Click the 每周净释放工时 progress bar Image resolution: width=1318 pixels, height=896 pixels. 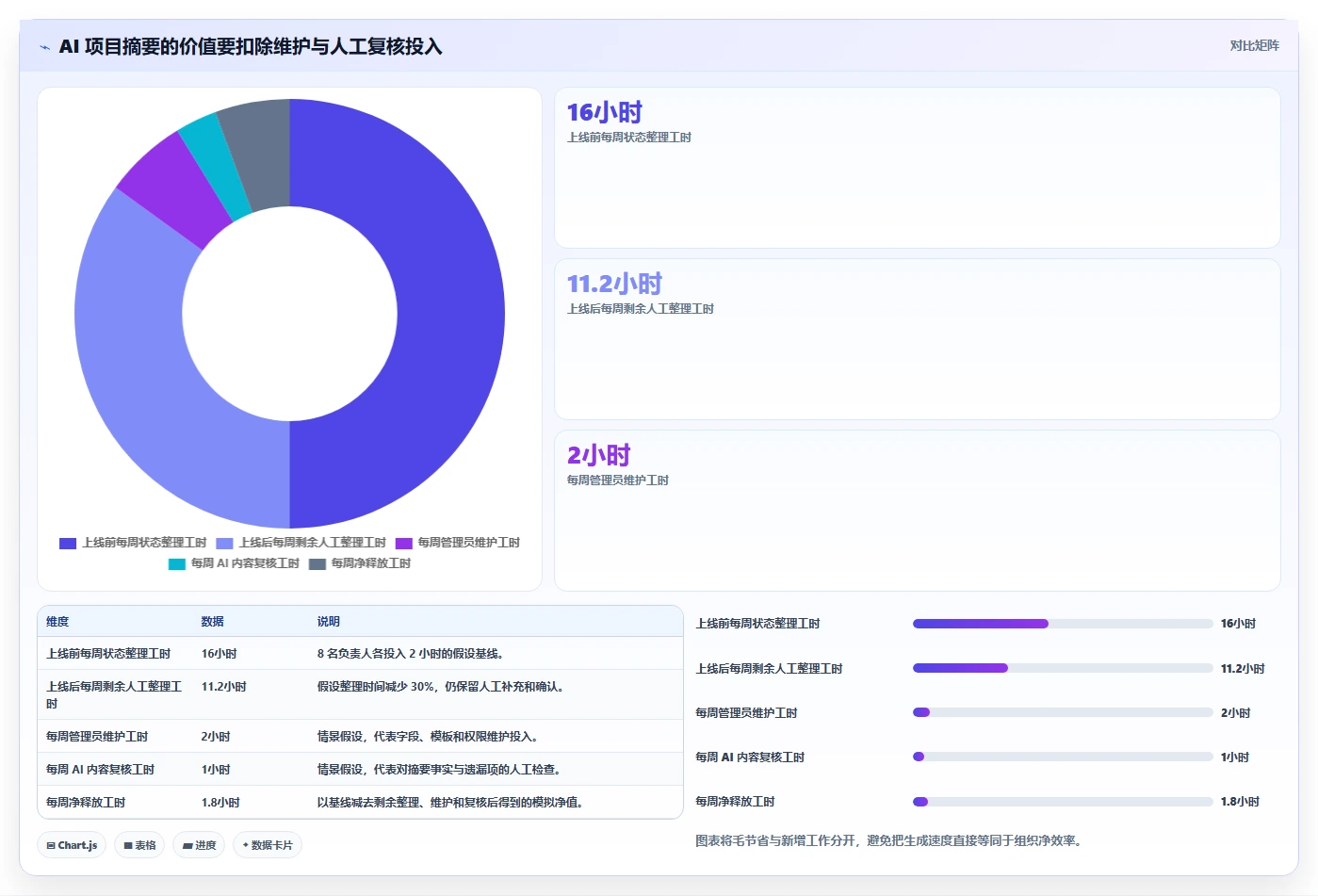(x=1063, y=802)
